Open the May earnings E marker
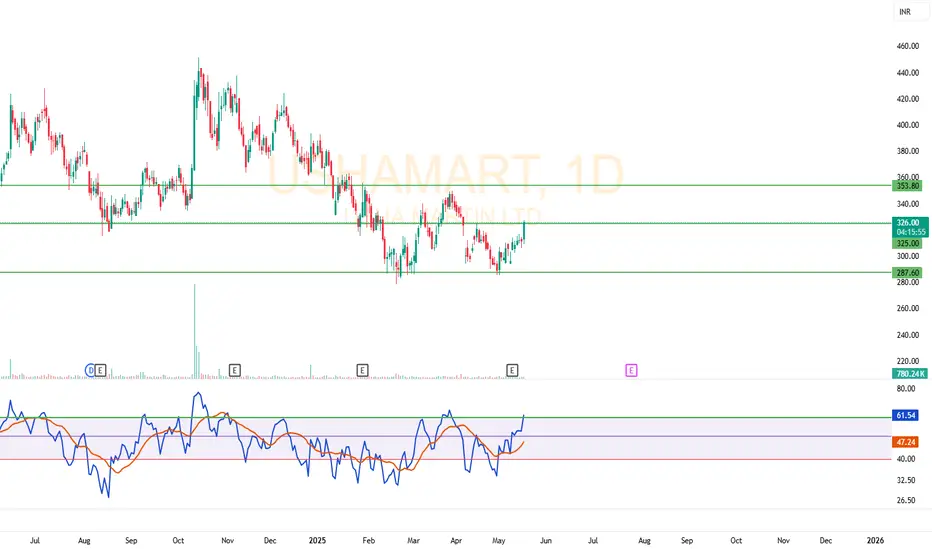This screenshot has height=550, width=932. [x=512, y=370]
